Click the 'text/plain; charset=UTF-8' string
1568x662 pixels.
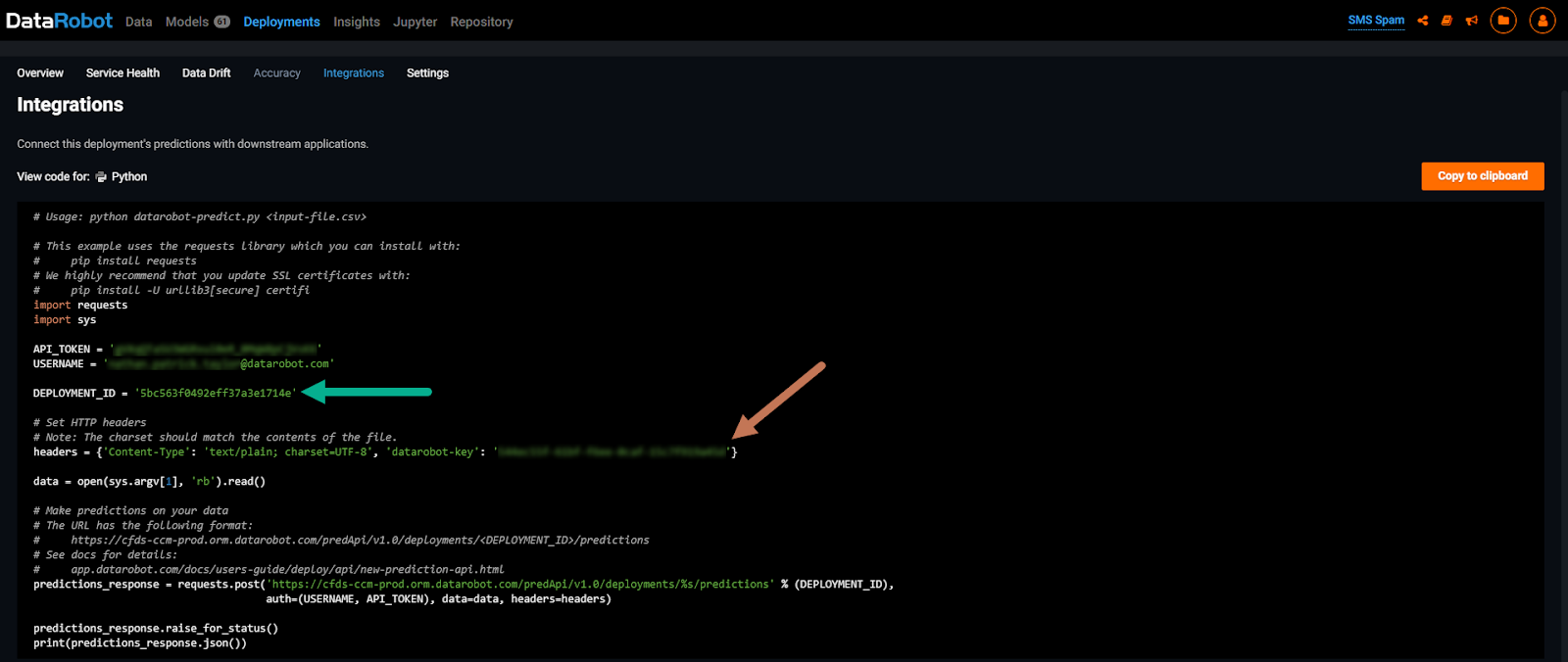pos(289,452)
